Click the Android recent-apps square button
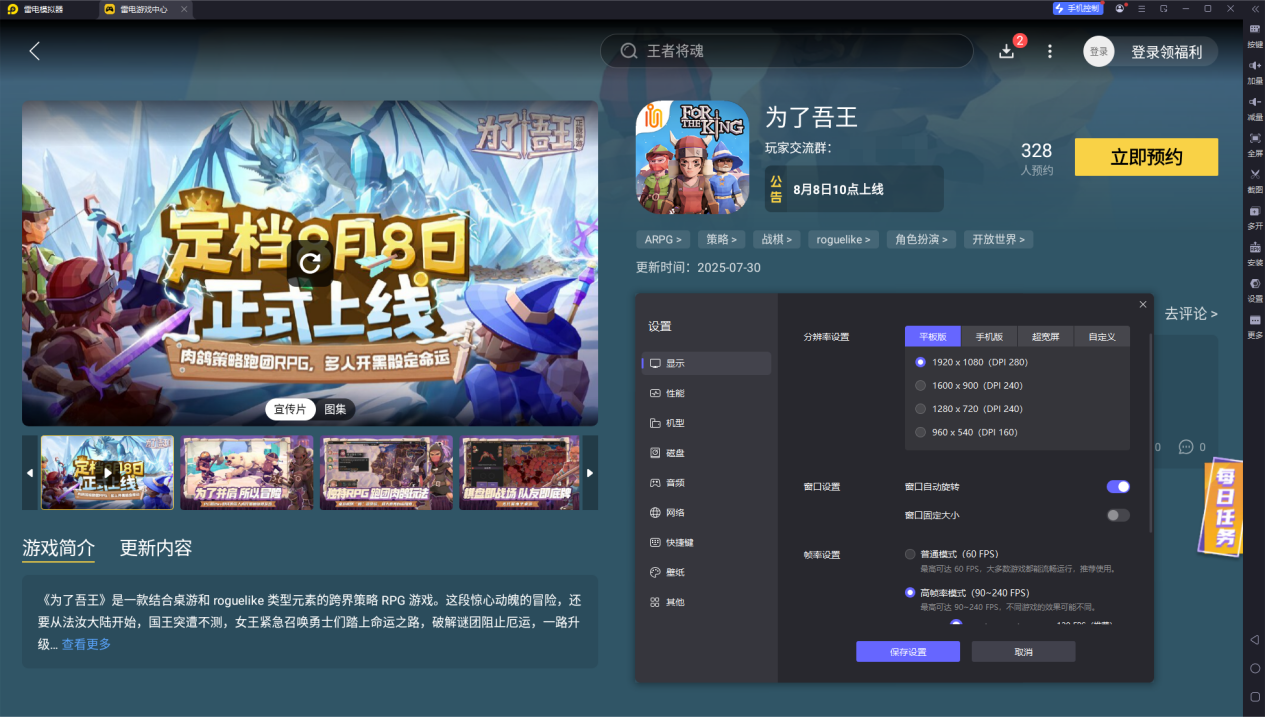This screenshot has height=717, width=1265. (1254, 696)
